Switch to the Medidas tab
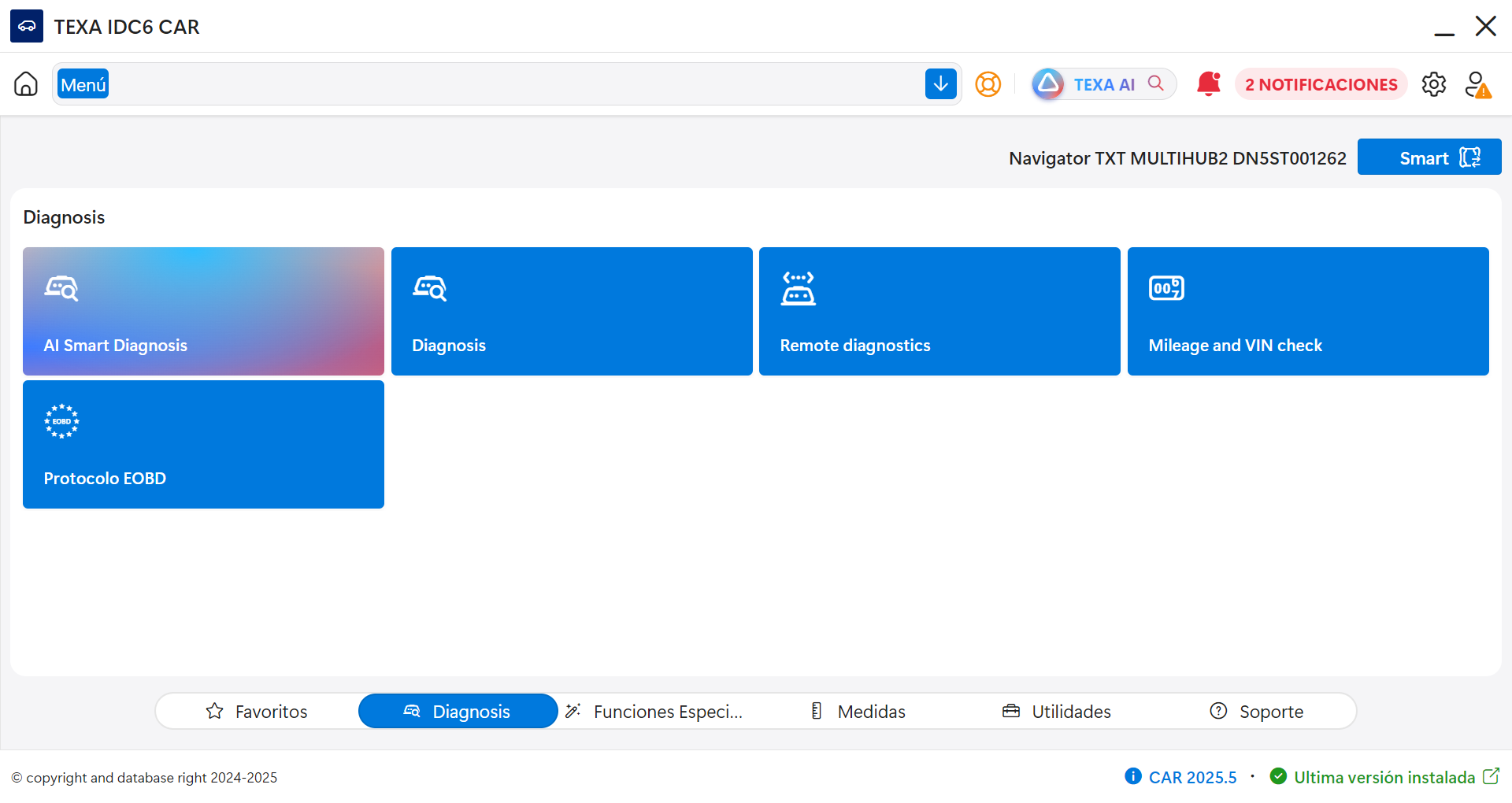The height and width of the screenshot is (803, 1512). [858, 711]
